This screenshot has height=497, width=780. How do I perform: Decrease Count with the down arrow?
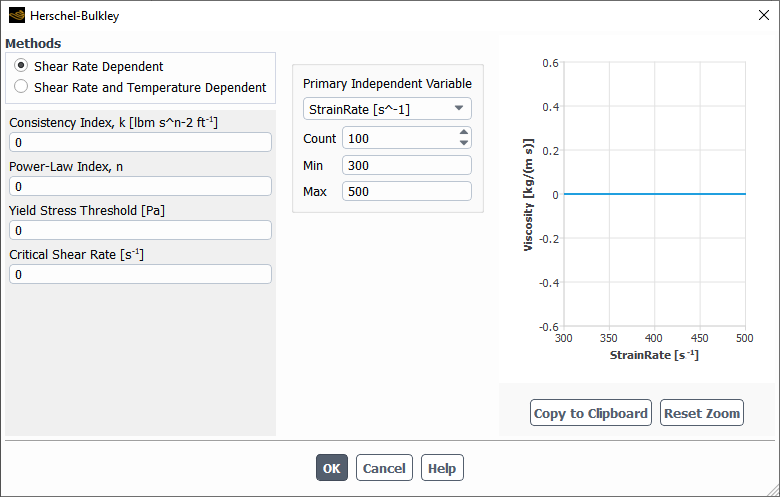(463, 143)
